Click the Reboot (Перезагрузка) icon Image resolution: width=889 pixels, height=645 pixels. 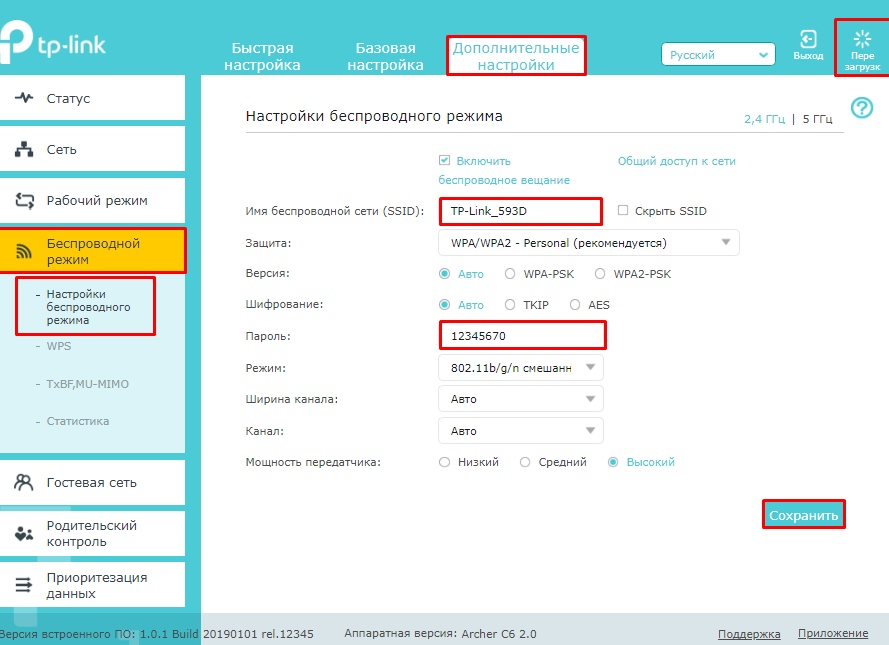(862, 39)
